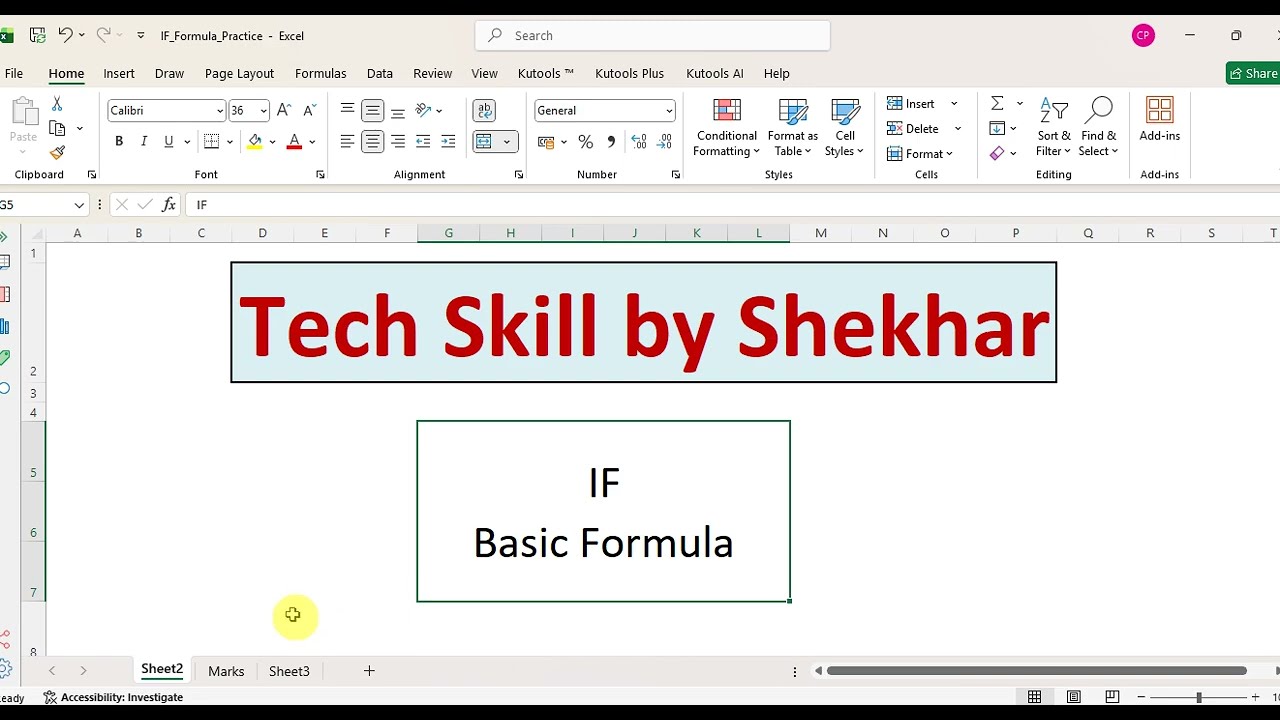Switch to the Kutools Plus tab

[x=630, y=73]
